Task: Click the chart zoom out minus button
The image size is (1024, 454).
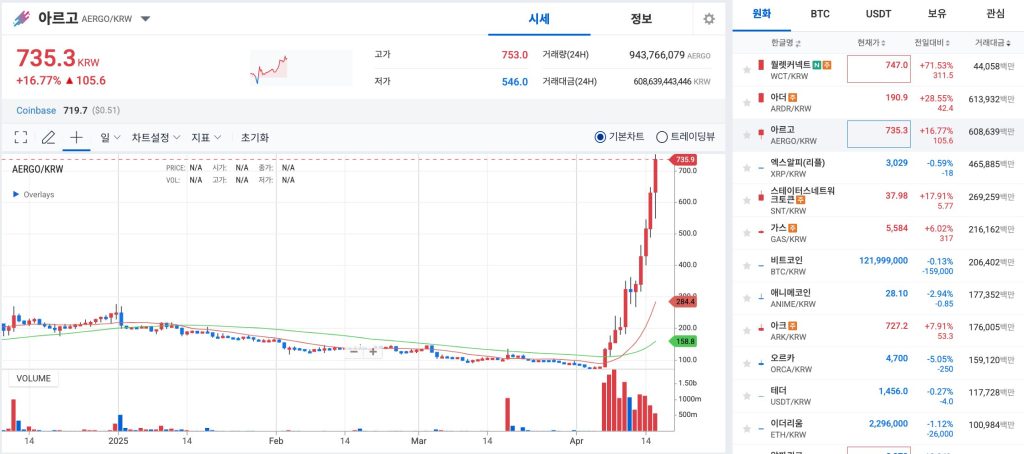Action: coord(353,351)
